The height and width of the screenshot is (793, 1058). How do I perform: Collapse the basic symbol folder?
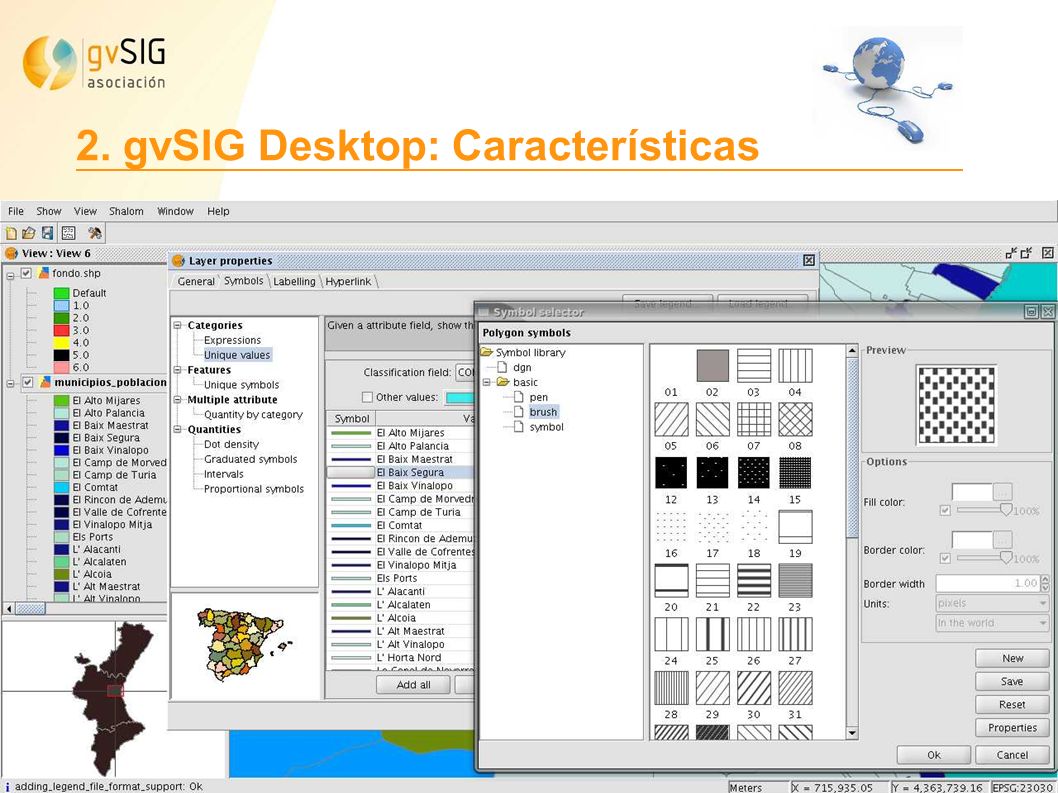tap(486, 382)
